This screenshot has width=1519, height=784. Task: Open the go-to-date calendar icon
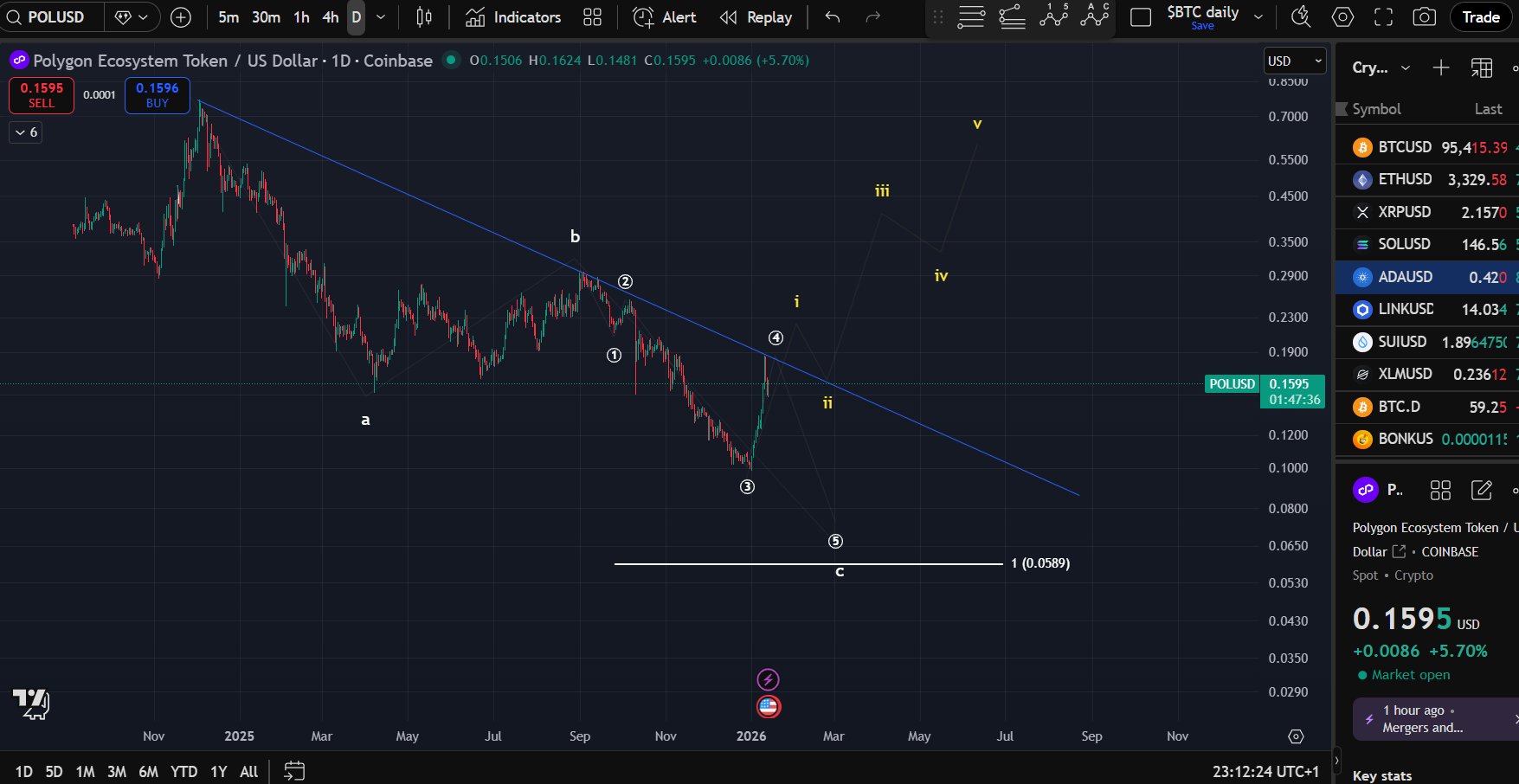(x=294, y=770)
